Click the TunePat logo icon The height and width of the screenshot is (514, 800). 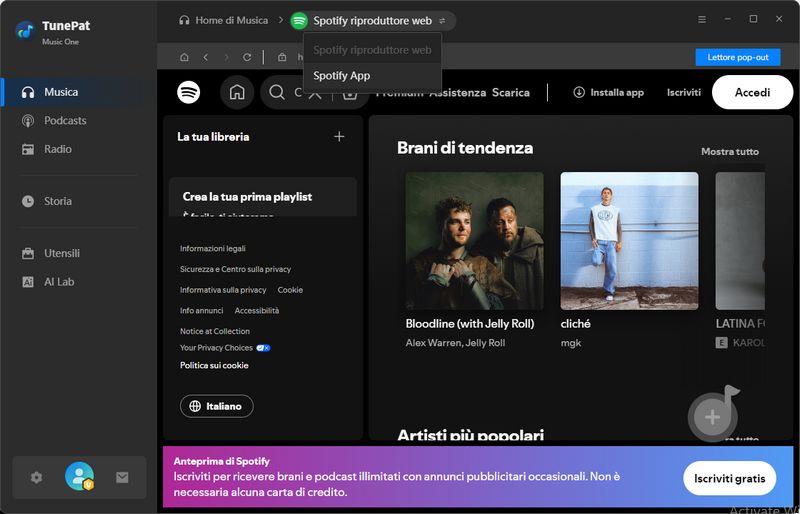(x=24, y=31)
